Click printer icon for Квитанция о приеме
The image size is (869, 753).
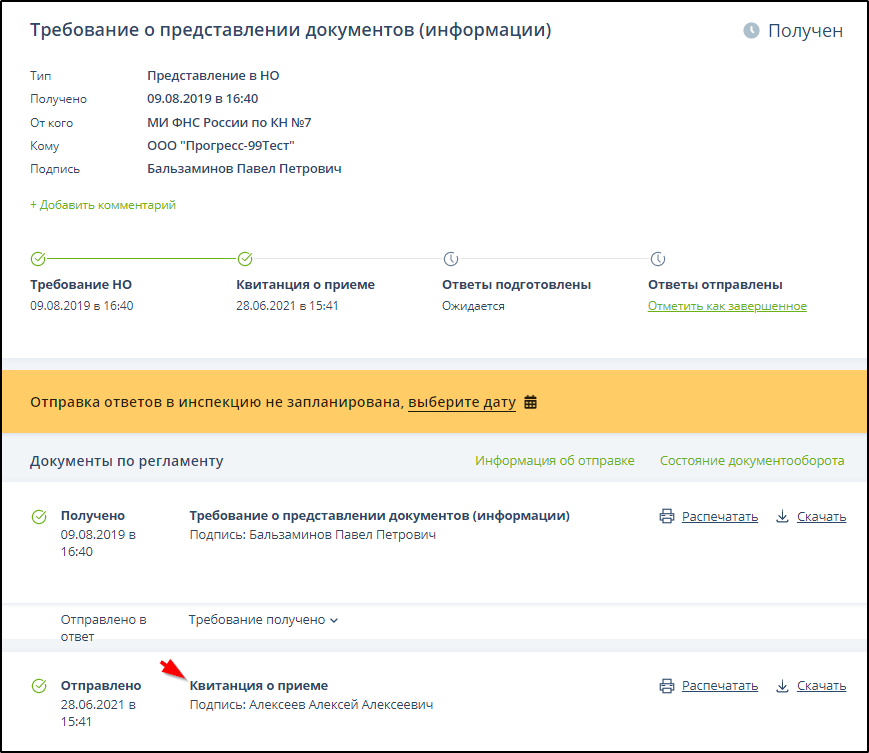click(x=667, y=686)
